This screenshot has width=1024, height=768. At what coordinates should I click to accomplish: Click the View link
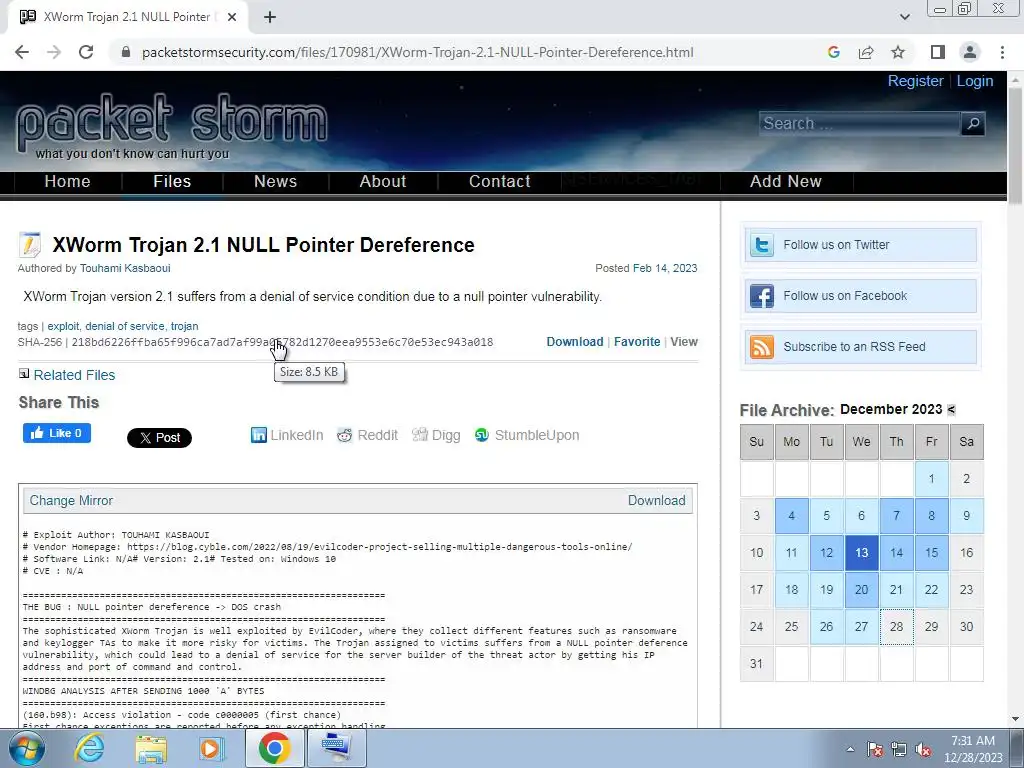click(x=684, y=342)
